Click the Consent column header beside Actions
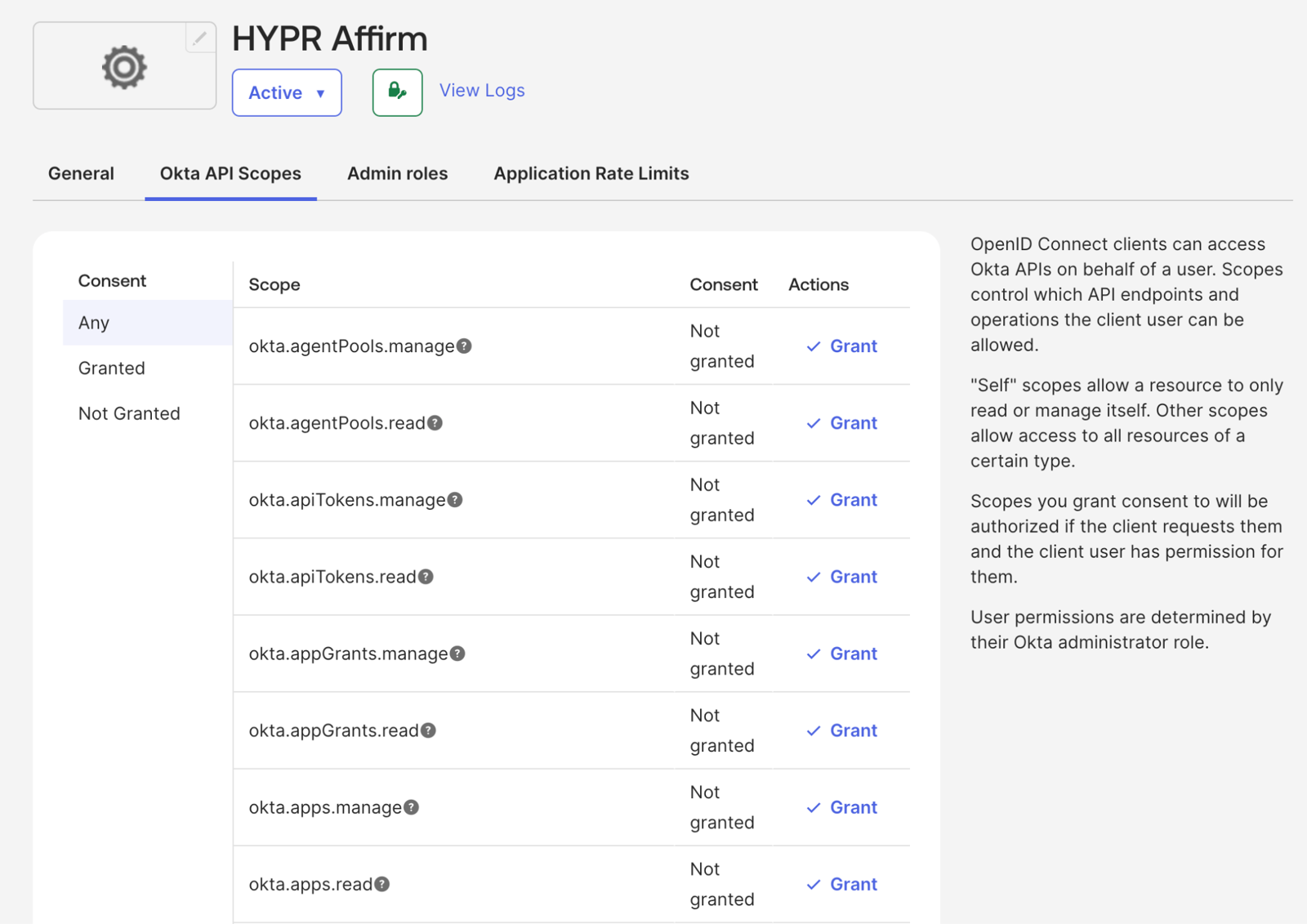This screenshot has height=924, width=1307. (724, 284)
